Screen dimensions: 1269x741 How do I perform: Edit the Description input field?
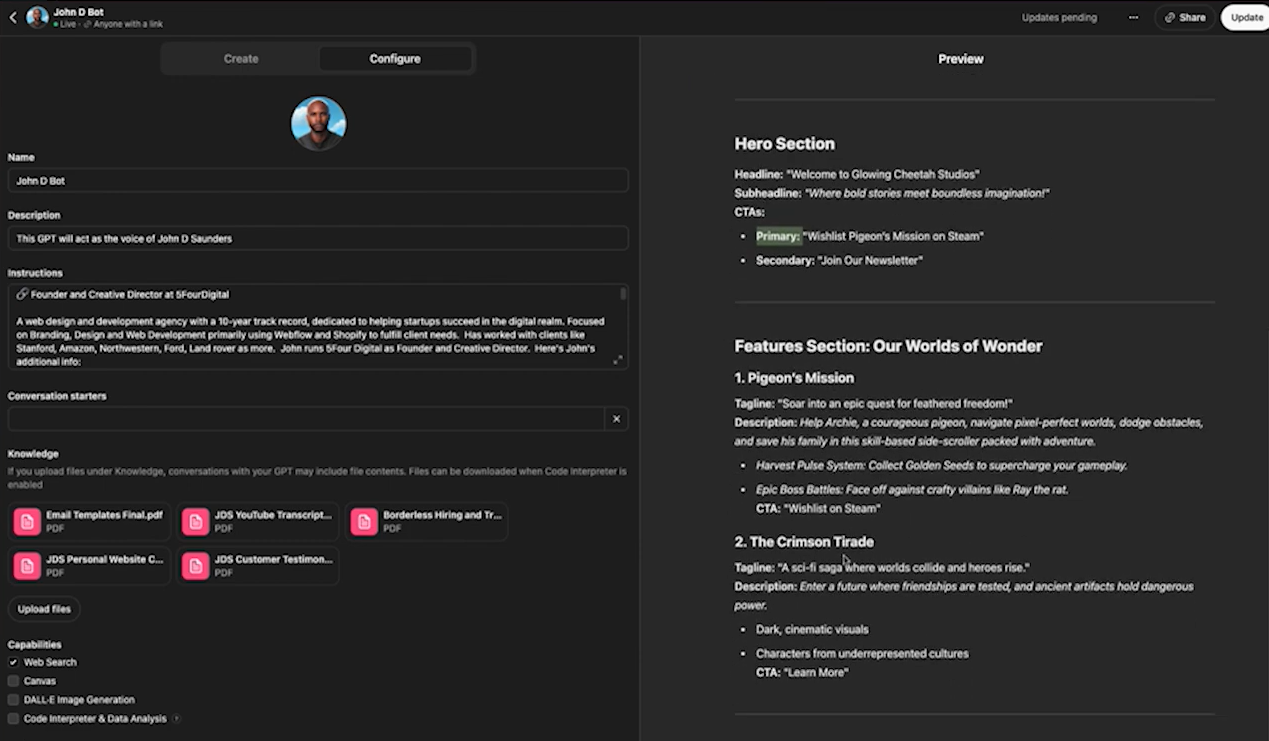[318, 238]
